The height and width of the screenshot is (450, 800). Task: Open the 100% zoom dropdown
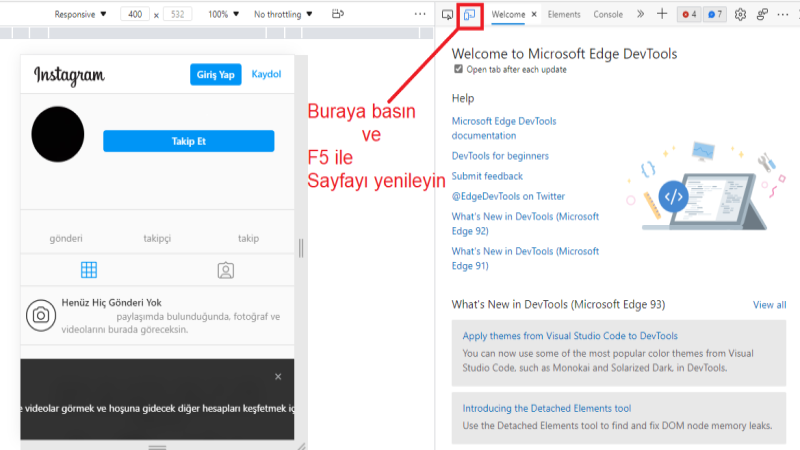(223, 14)
